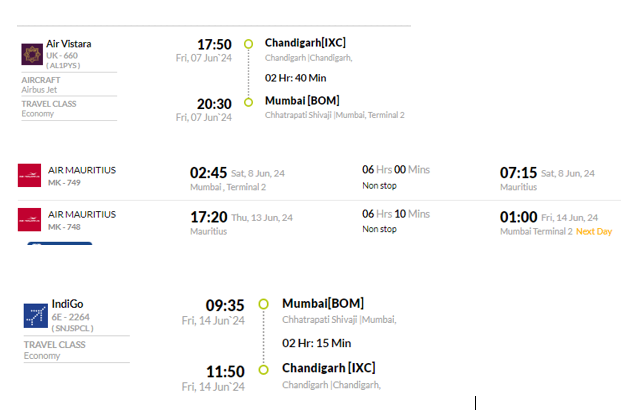Click the Mumbai arrival circle marker at 20:30
Screen dimensions: 621x415
click(248, 102)
